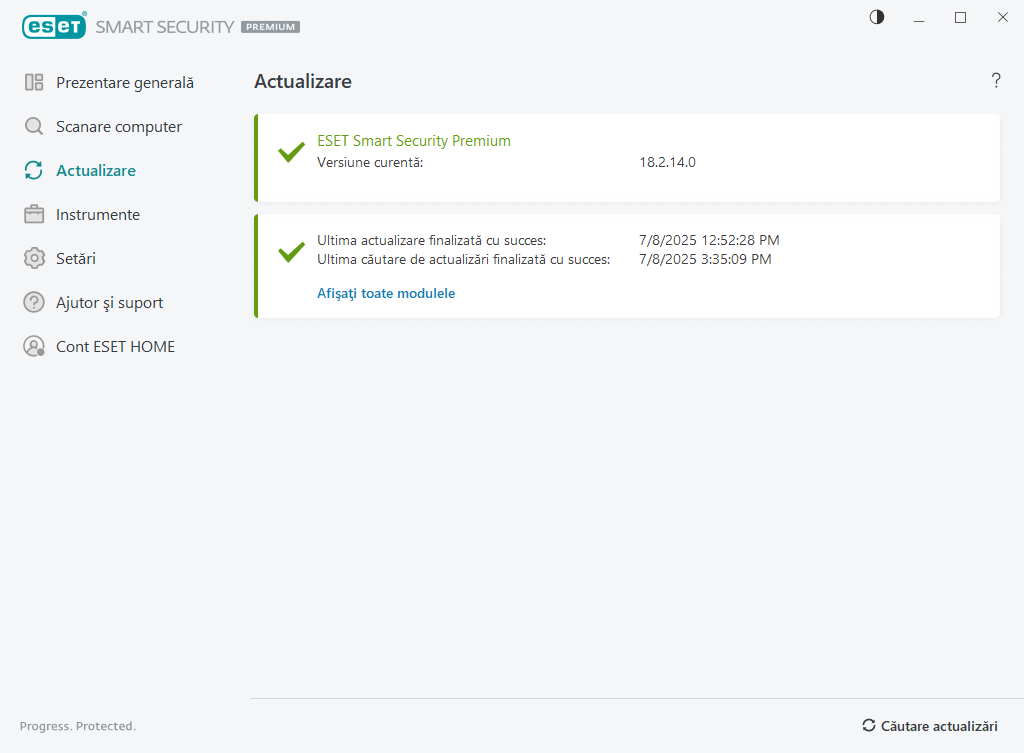Select the Scanare computer sidebar icon

pos(32,126)
